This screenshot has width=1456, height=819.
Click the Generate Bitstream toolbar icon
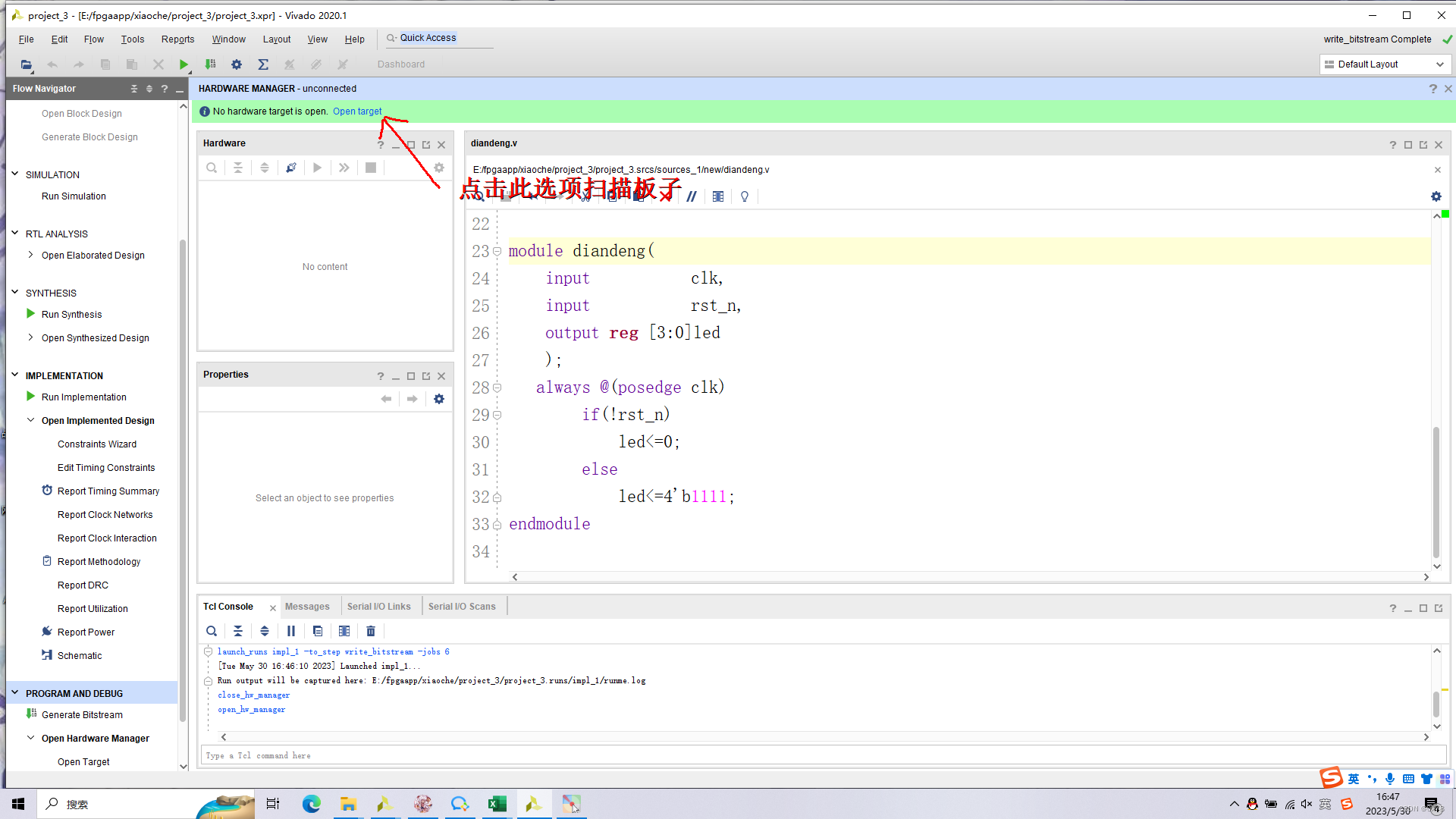coord(211,64)
